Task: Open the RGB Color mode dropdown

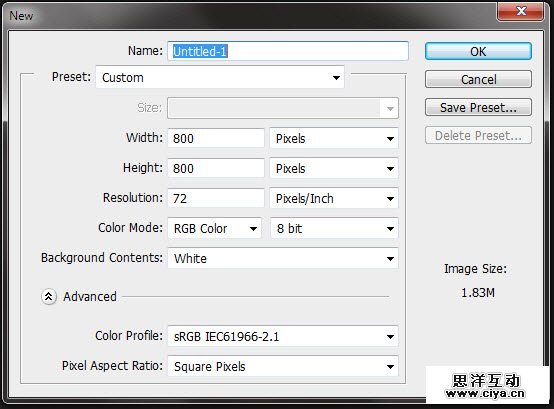Action: click(214, 229)
